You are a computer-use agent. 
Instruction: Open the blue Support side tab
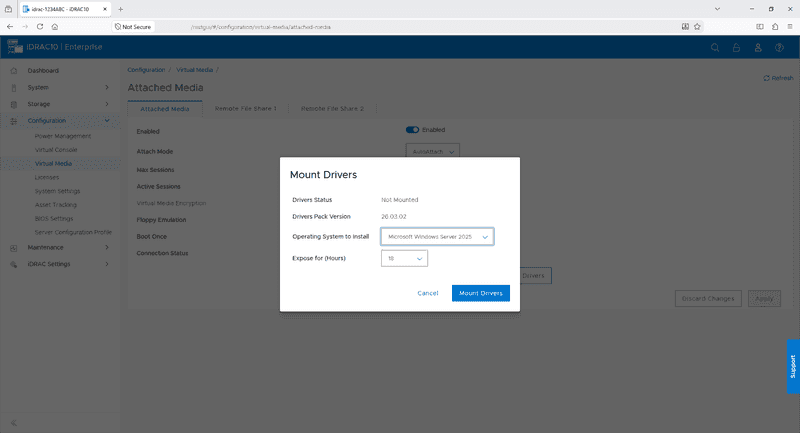coord(793,366)
